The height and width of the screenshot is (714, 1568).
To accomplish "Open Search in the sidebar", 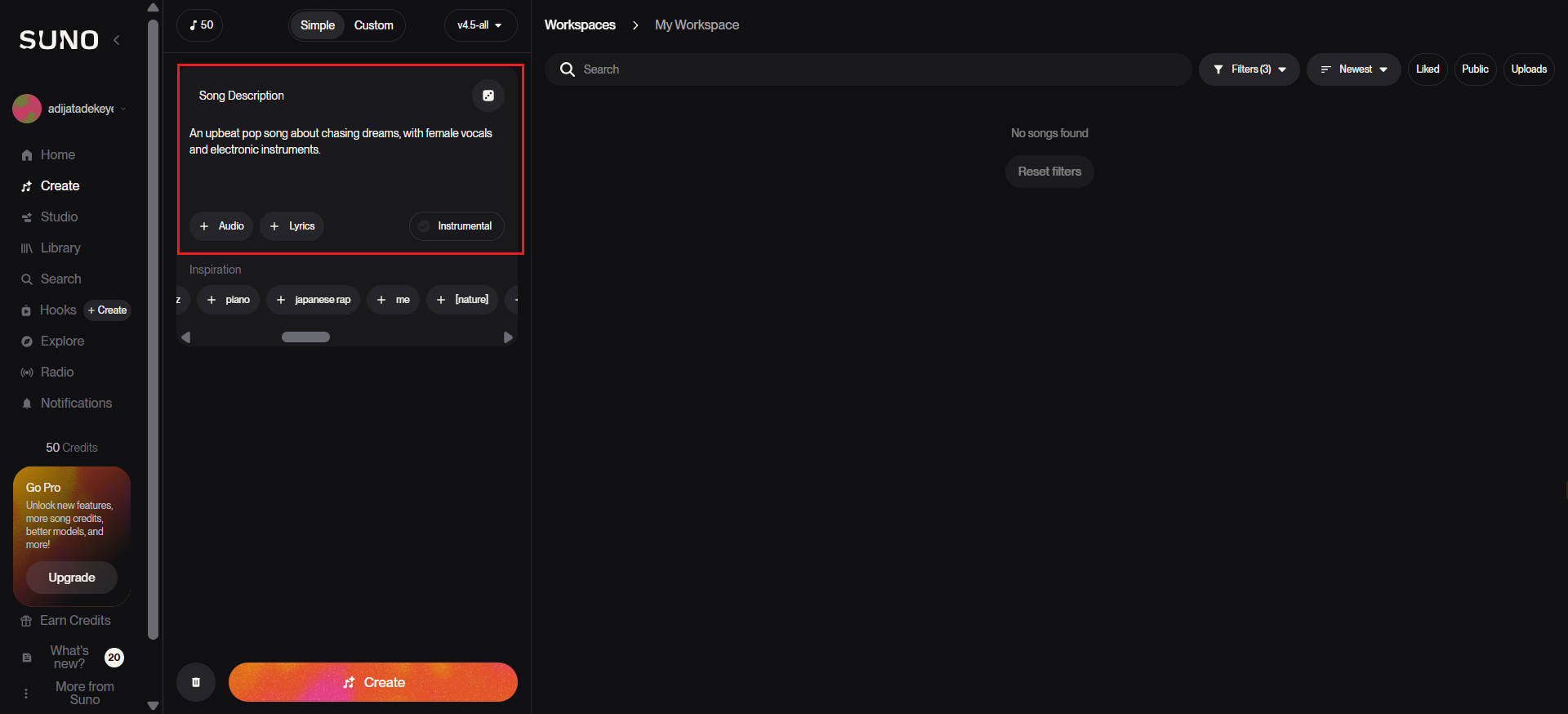I will click(x=60, y=279).
